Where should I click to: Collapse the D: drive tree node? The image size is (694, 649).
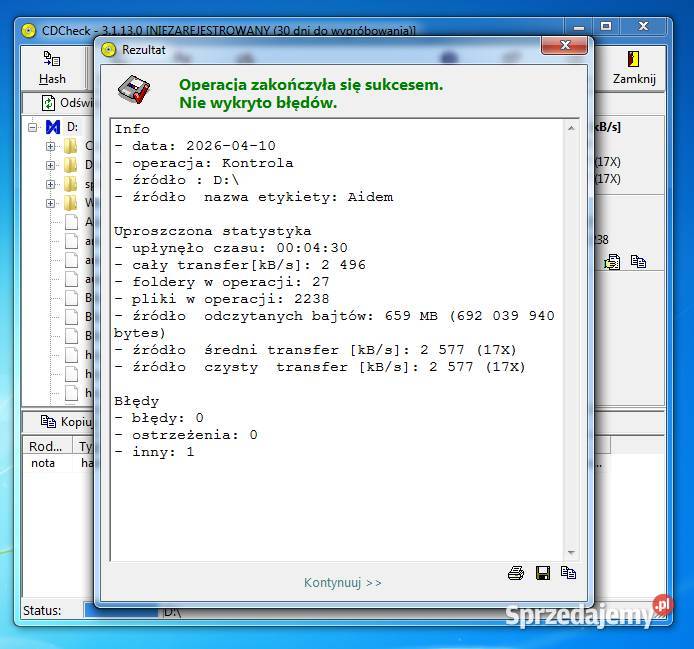32,127
